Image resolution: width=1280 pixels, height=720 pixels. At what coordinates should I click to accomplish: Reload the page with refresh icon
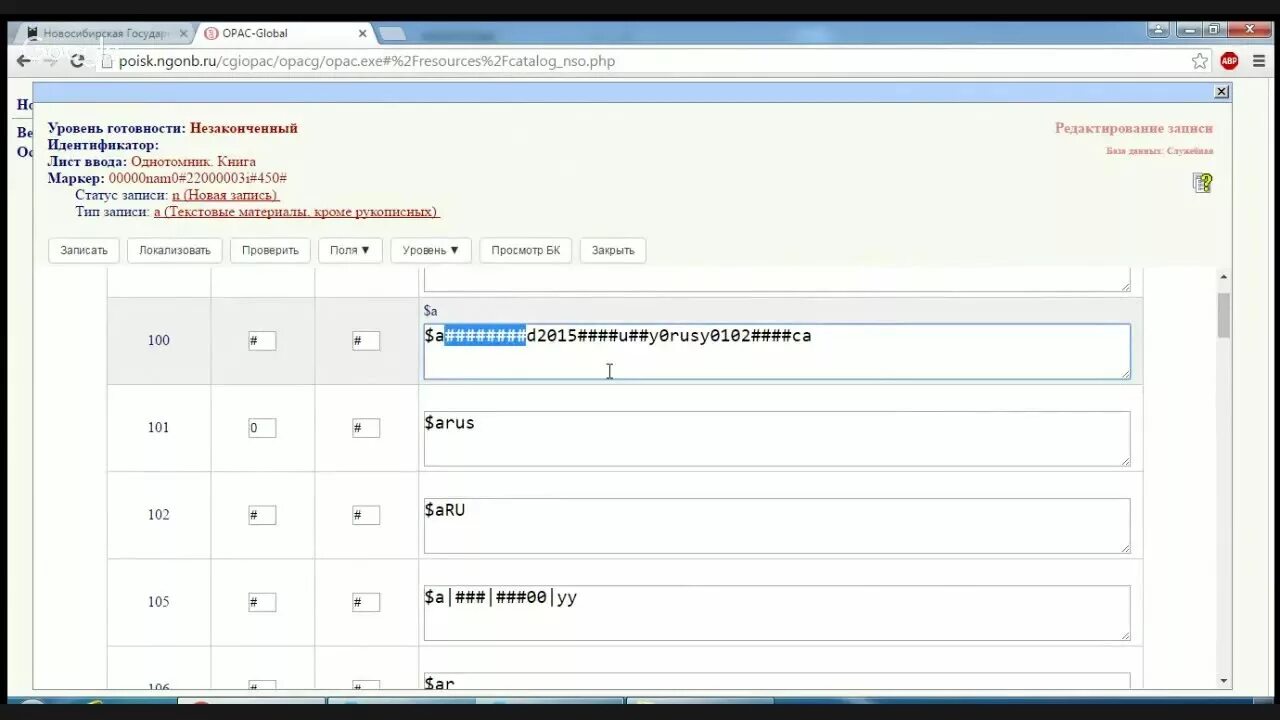(x=77, y=61)
